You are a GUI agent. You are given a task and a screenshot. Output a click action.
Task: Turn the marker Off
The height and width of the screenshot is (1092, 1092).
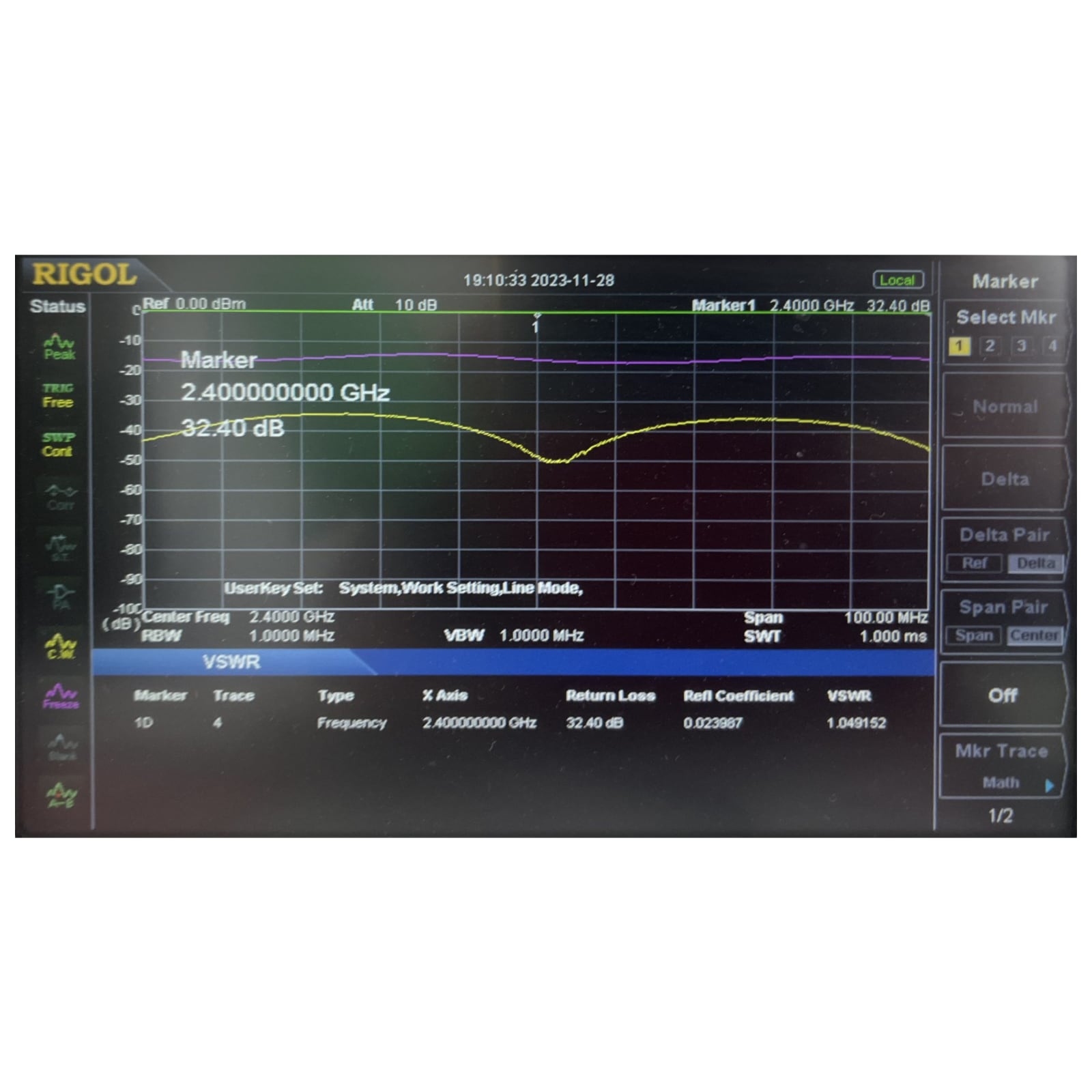1003,695
